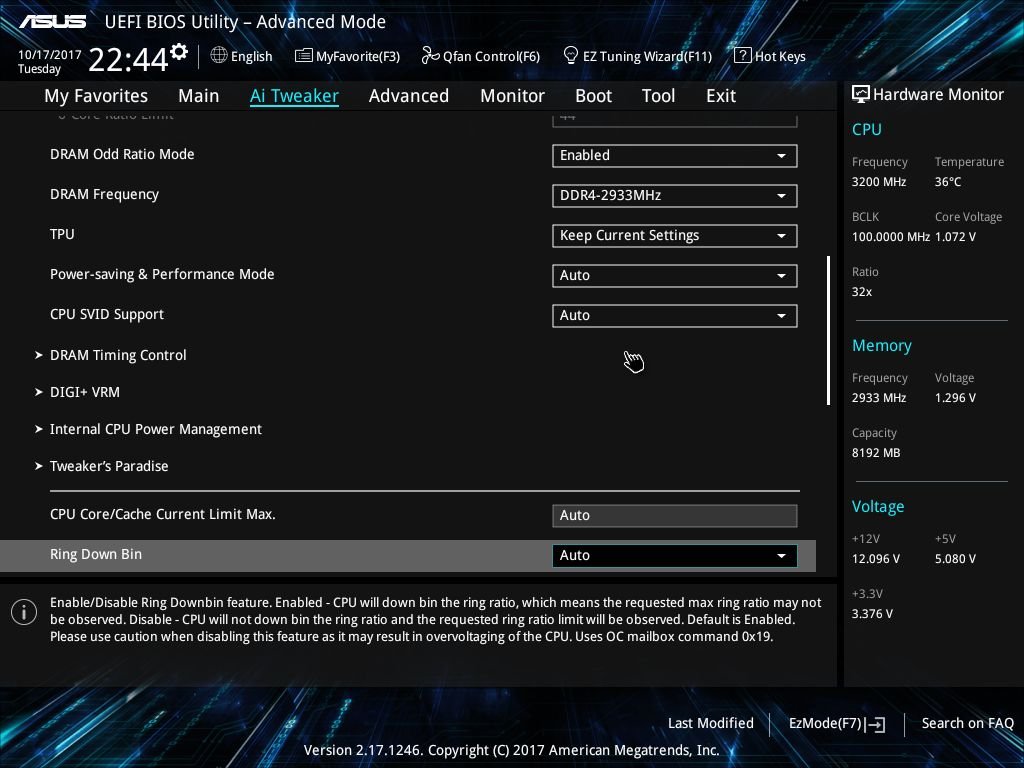Click the CPU temperature 36°C value
Viewport: 1024px width, 768px height.
[x=948, y=182]
